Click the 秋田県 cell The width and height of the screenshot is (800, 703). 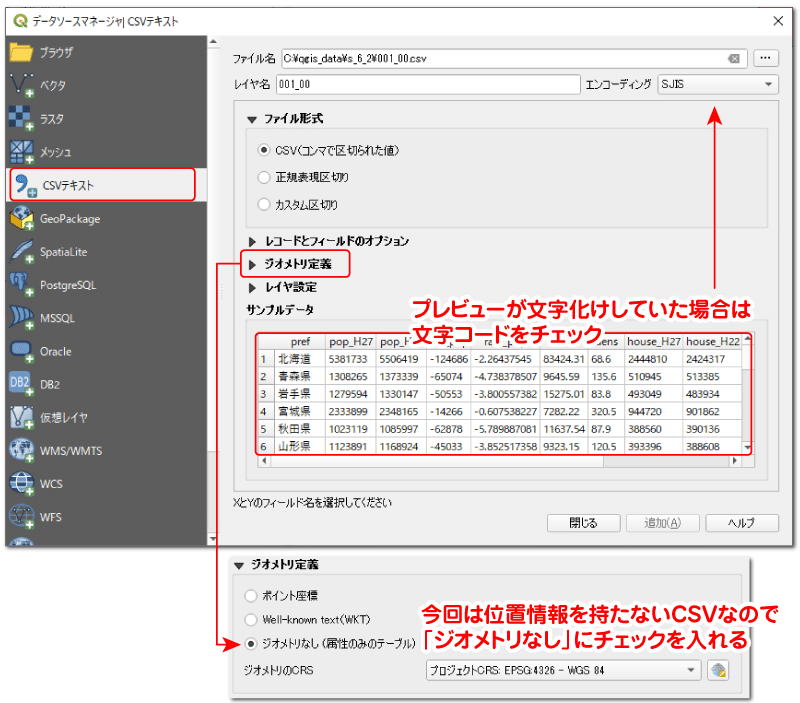click(x=300, y=429)
